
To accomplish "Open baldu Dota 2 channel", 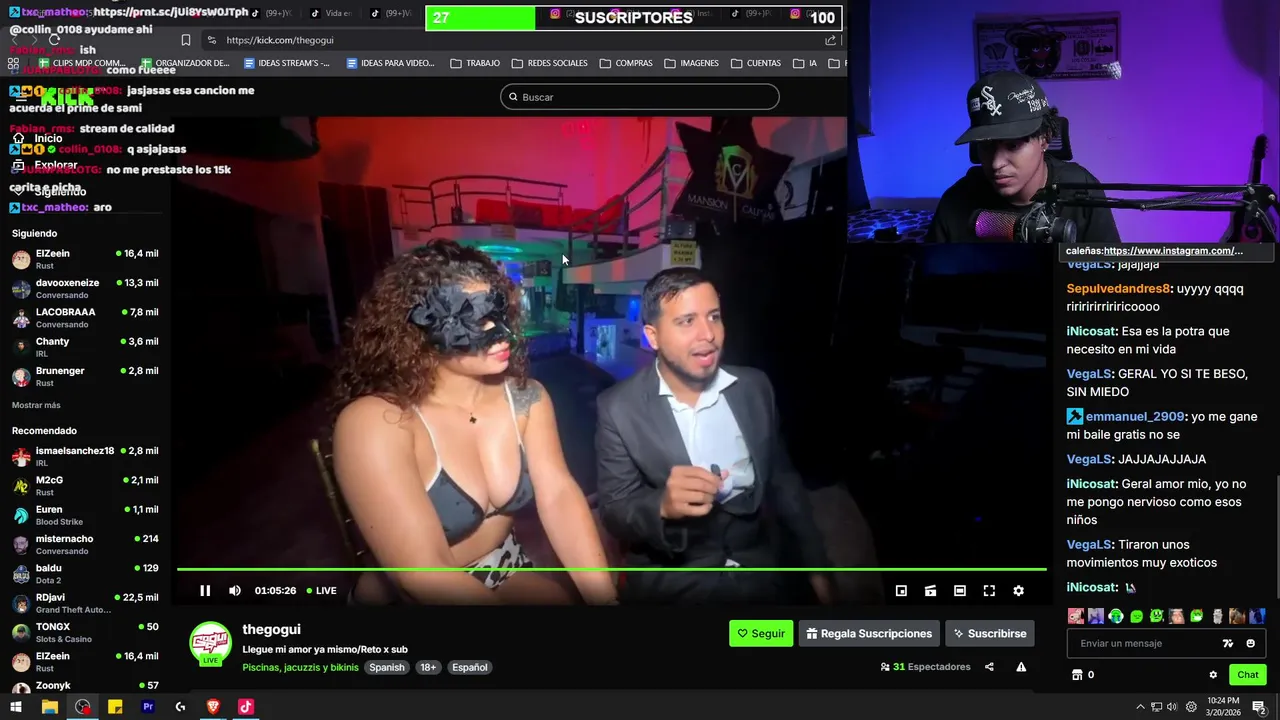I will pos(85,574).
